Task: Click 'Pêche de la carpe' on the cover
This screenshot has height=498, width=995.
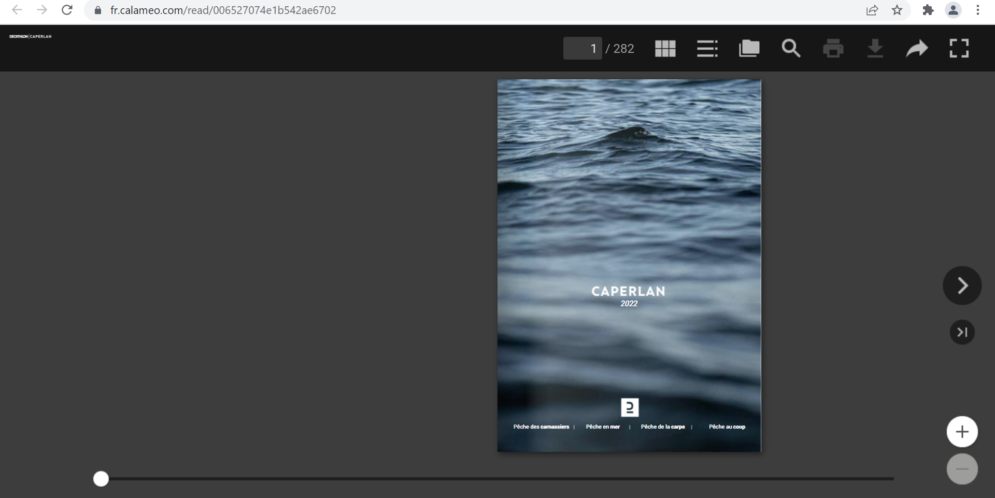Action: 663,427
